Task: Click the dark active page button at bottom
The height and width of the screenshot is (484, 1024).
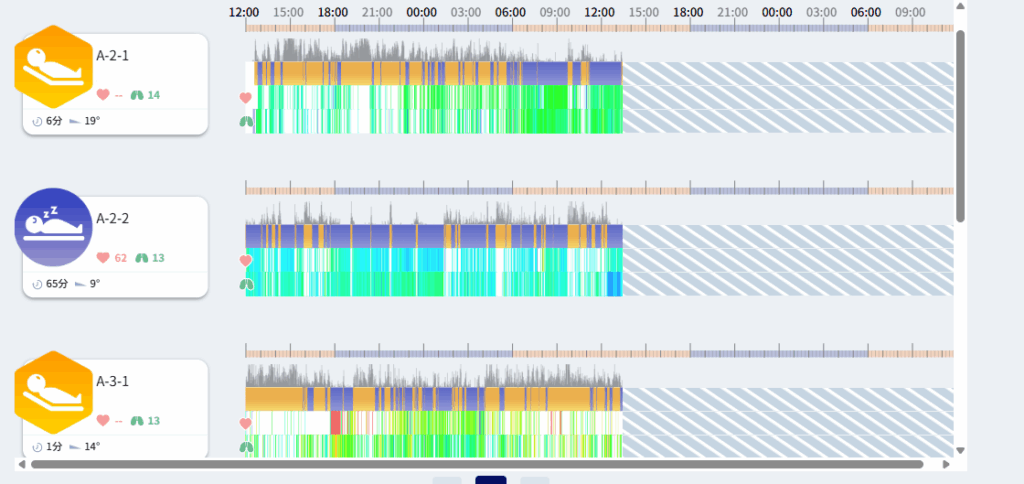Action: [x=490, y=480]
